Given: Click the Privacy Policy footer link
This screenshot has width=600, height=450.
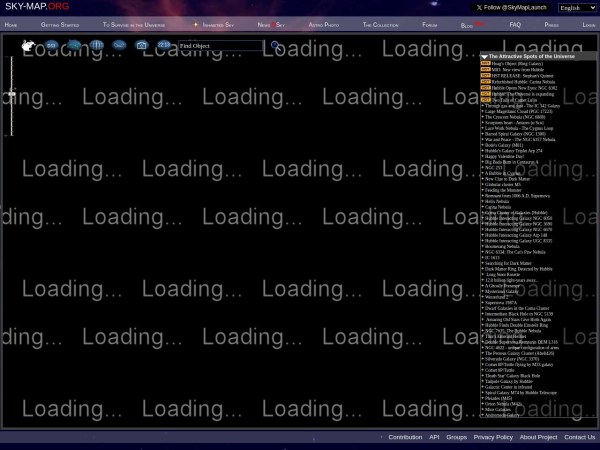Looking at the screenshot, I should (x=493, y=437).
